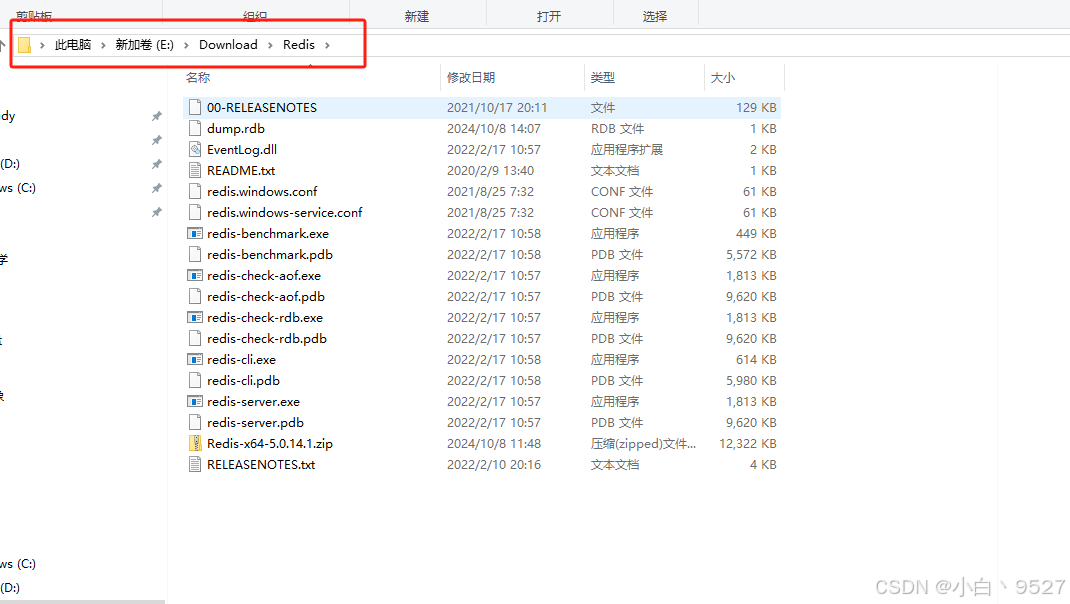1070x604 pixels.
Task: Click the horizontal scrollbar under the sidebar
Action: [x=83, y=602]
